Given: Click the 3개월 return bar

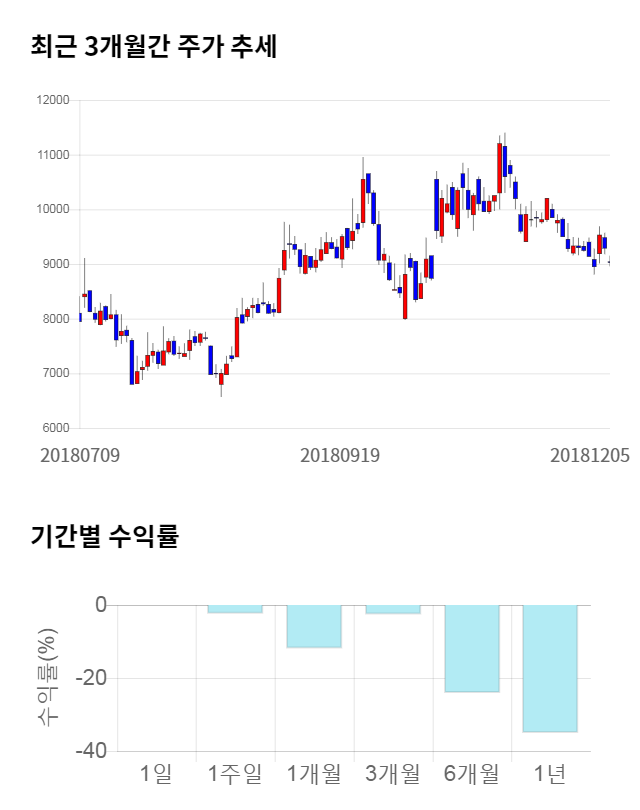Looking at the screenshot, I should (x=393, y=609).
